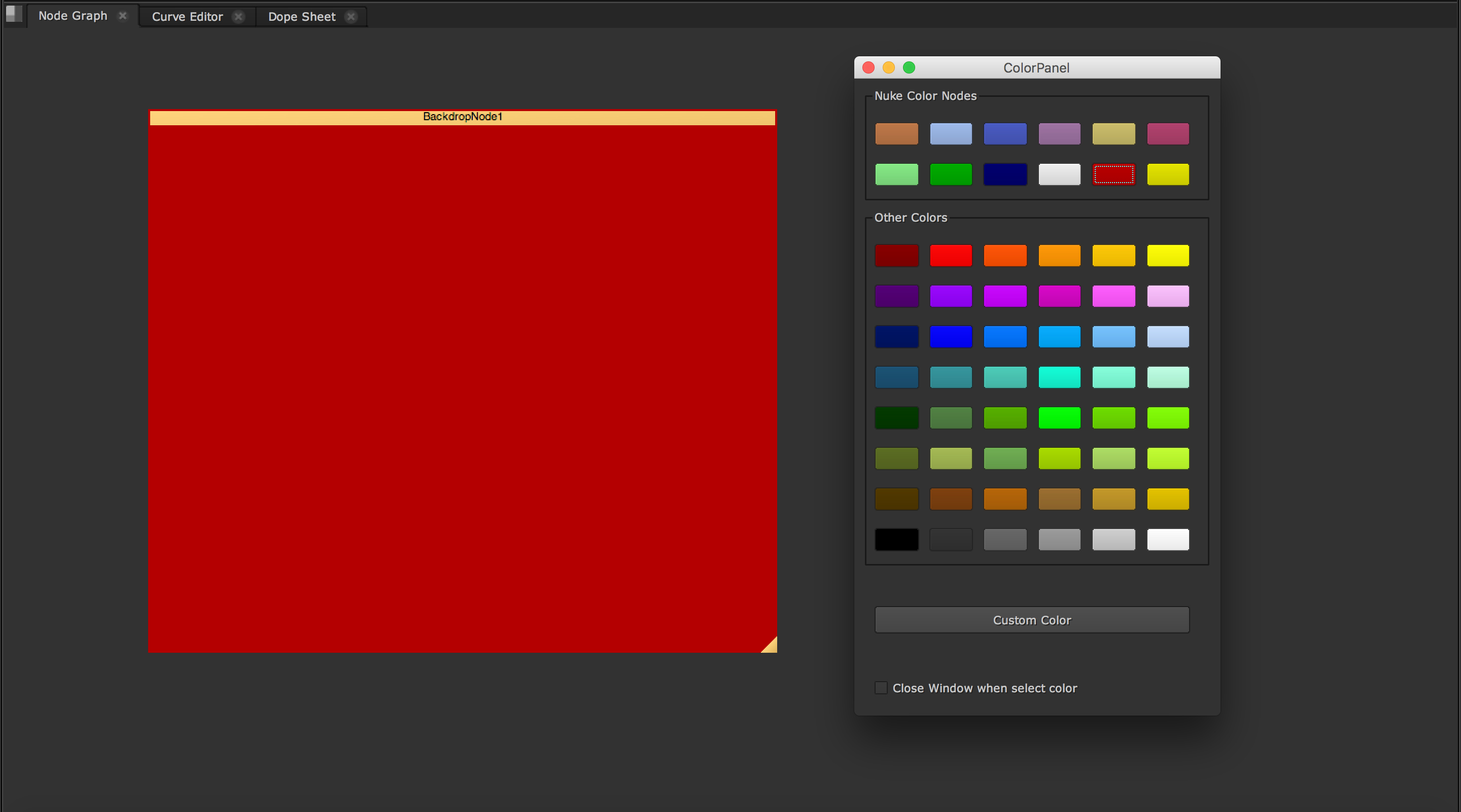Switch to the Curve Editor tab
The width and height of the screenshot is (1461, 812).
[x=187, y=17]
